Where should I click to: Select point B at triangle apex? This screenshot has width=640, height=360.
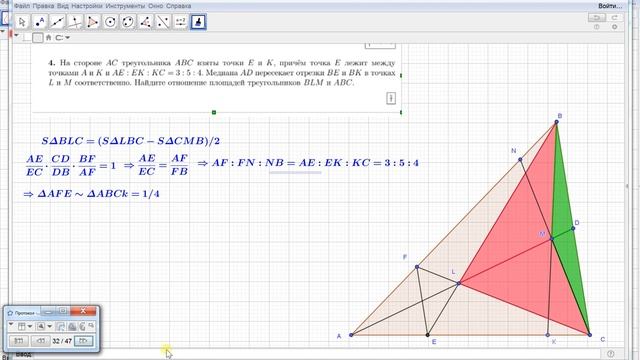[556, 122]
